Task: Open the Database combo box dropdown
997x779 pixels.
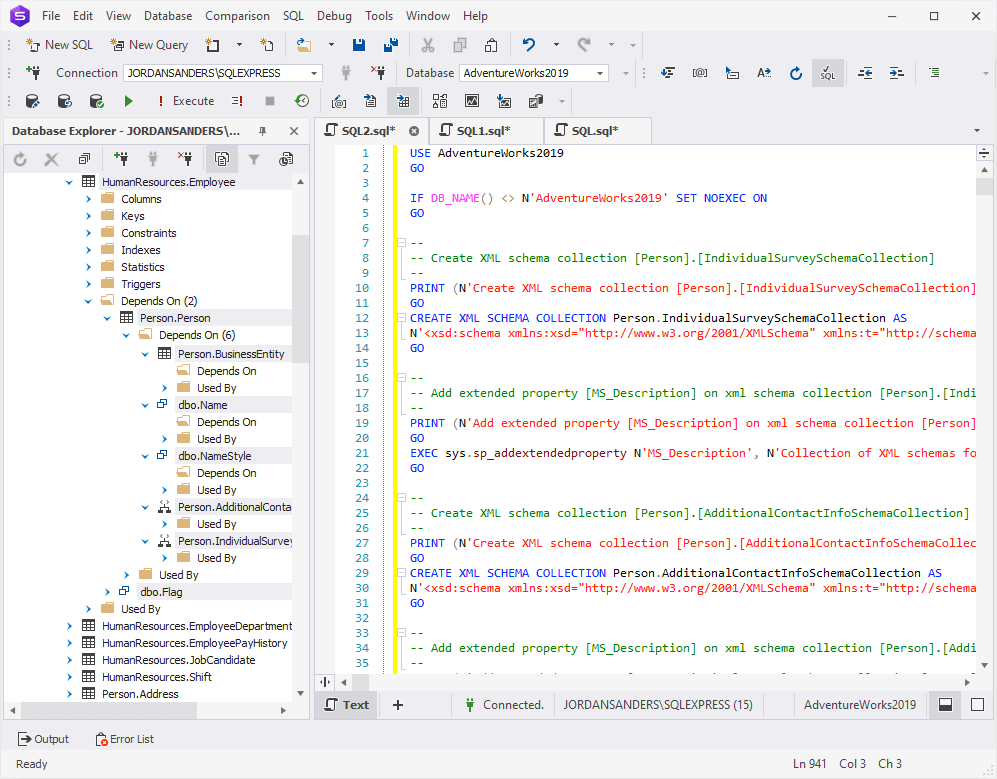Action: tap(600, 73)
